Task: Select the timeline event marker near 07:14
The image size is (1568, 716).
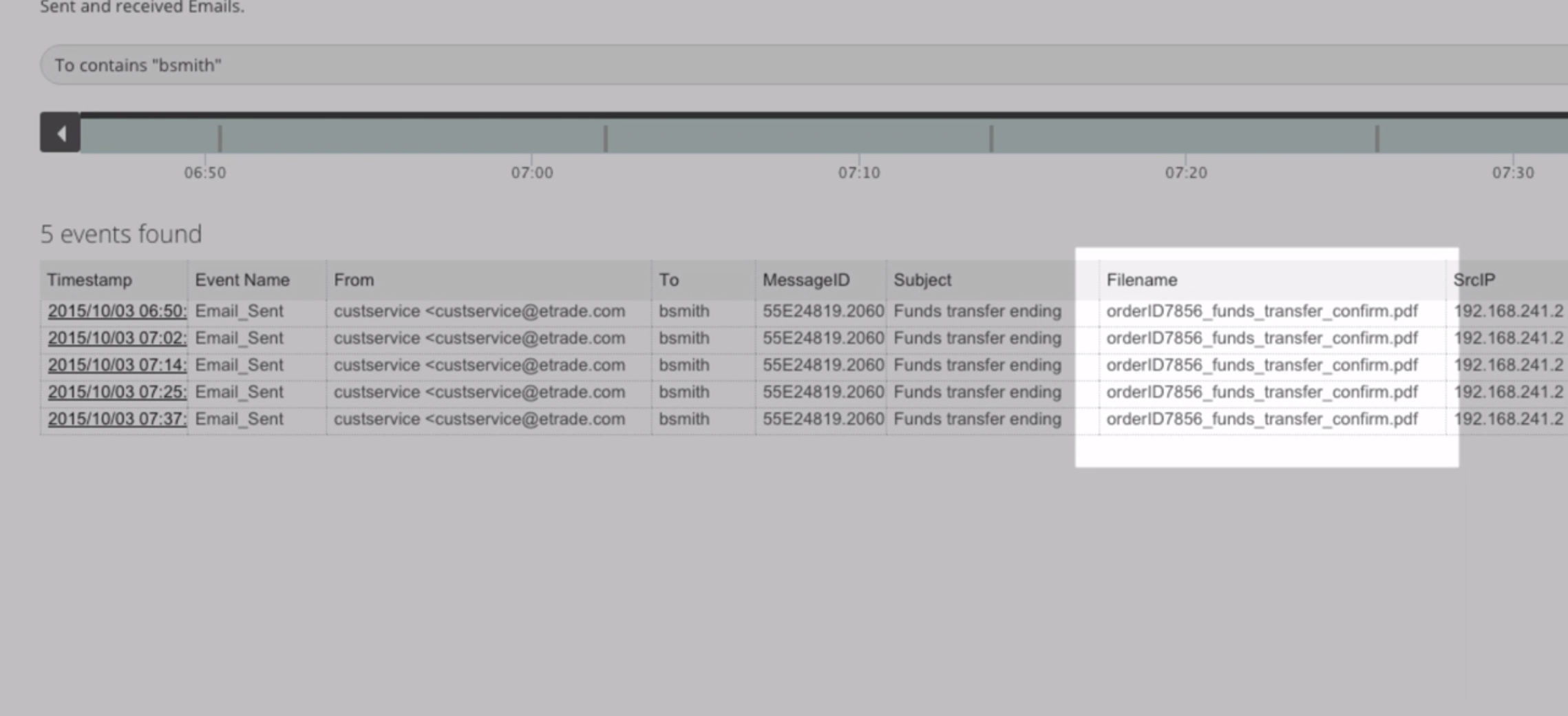Action: (991, 138)
